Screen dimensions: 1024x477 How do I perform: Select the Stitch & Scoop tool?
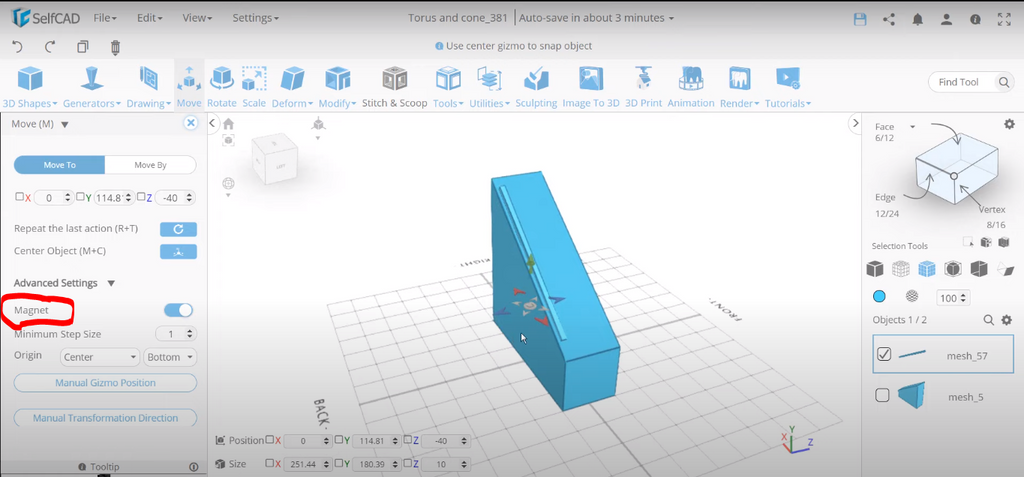394,87
